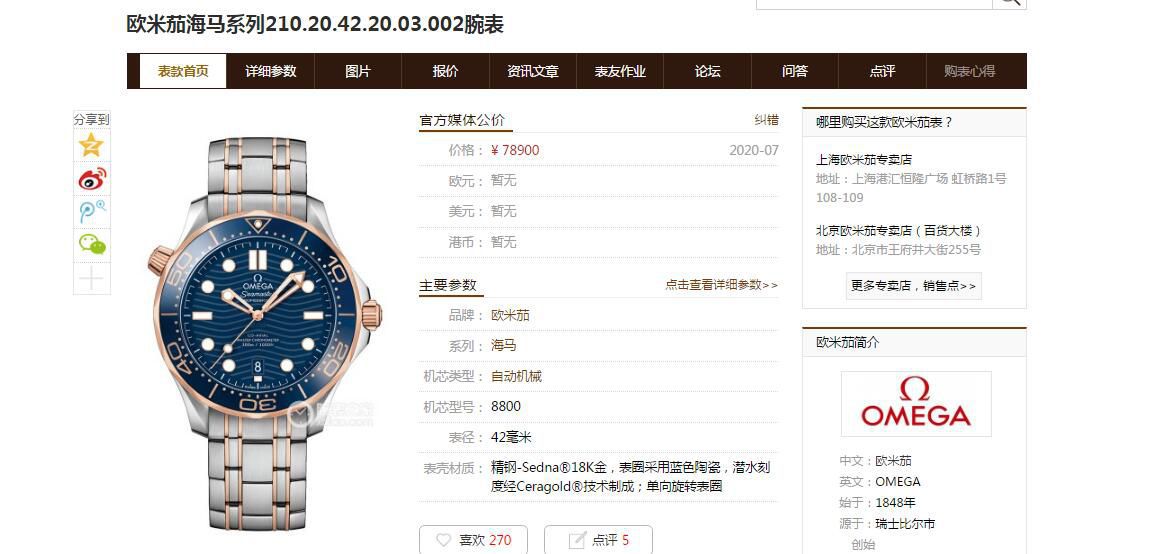Share to Weibo using the red icon
The image size is (1168, 554).
[92, 179]
